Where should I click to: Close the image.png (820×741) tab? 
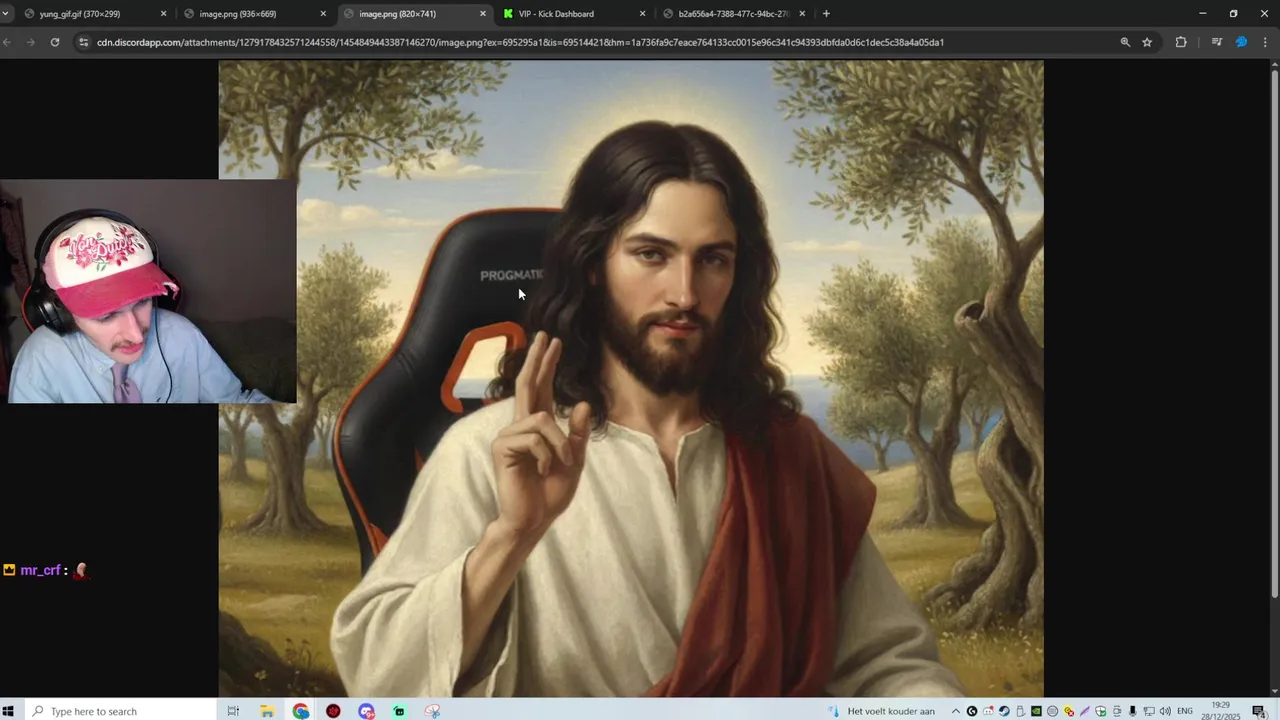(x=483, y=14)
